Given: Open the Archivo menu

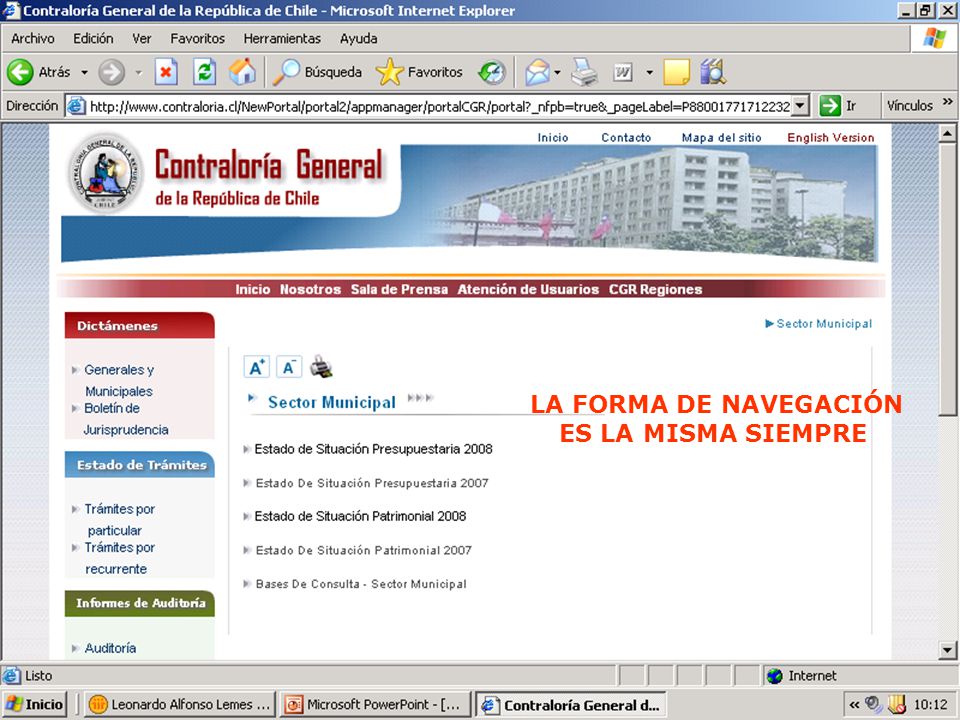Looking at the screenshot, I should [x=32, y=39].
